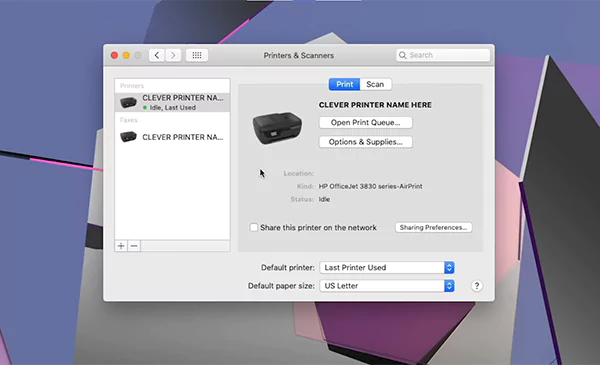Select fax device icon under Faxes list
The height and width of the screenshot is (365, 600).
(128, 137)
